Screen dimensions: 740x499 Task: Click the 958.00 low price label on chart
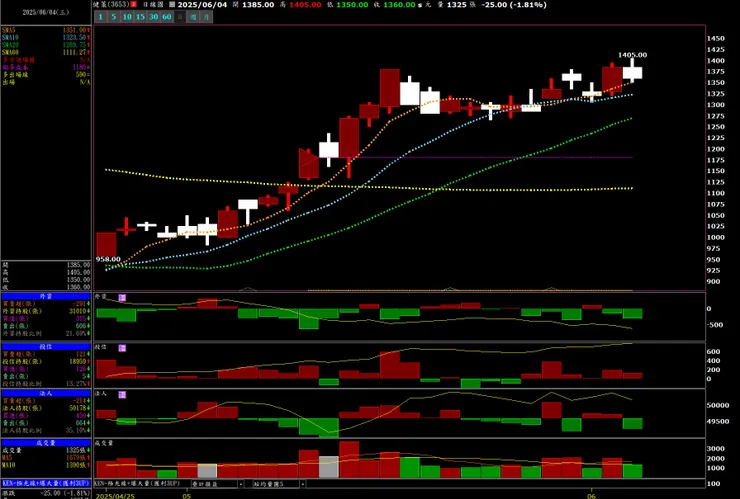pyautogui.click(x=108, y=259)
